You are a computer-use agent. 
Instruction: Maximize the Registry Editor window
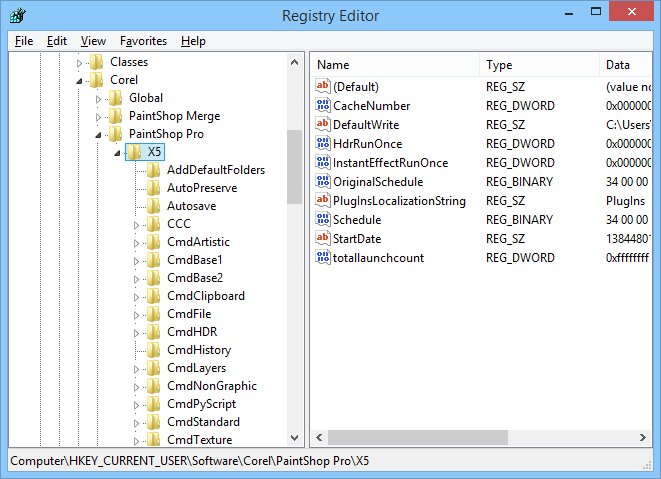(x=596, y=12)
